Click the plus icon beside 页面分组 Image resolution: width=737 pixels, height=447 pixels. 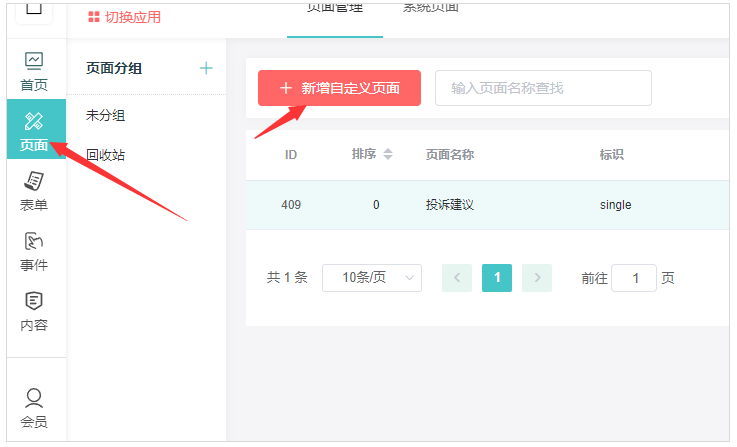pyautogui.click(x=206, y=68)
